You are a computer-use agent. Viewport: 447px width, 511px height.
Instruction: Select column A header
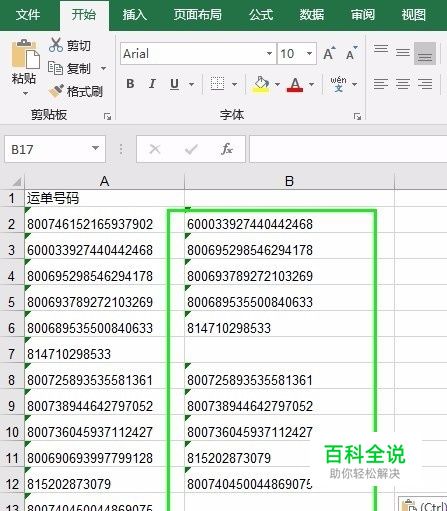pyautogui.click(x=104, y=181)
